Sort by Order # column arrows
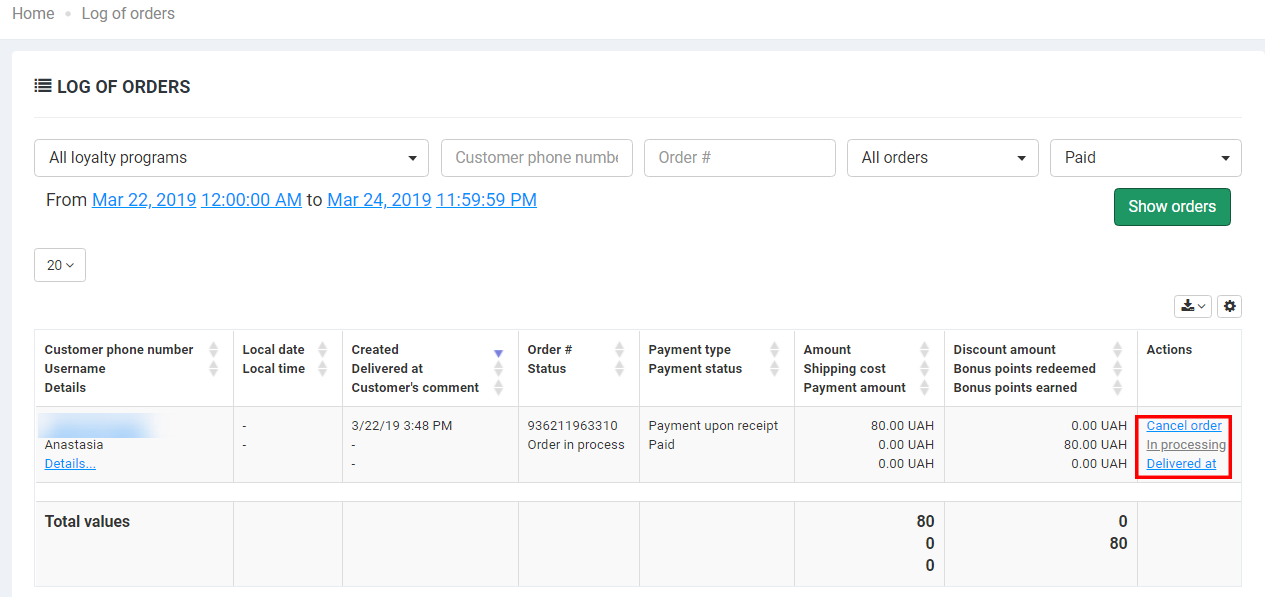Image resolution: width=1265 pixels, height=597 pixels. (x=619, y=350)
